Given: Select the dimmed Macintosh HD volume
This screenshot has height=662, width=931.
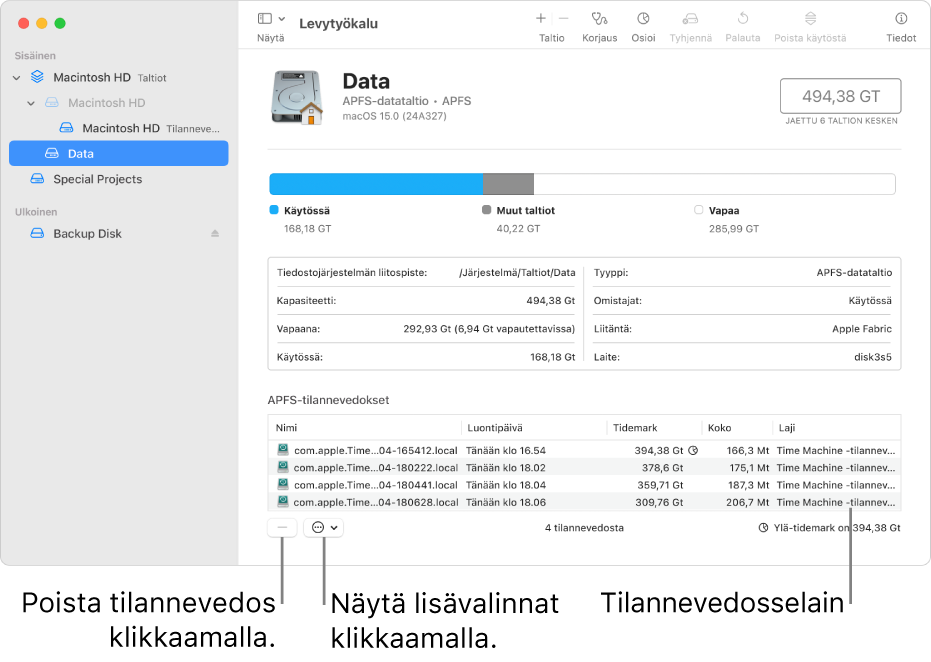Looking at the screenshot, I should pos(119,103).
